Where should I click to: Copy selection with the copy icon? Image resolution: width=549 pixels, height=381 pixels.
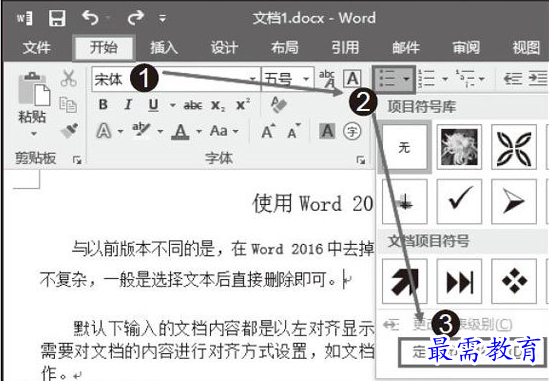(68, 105)
